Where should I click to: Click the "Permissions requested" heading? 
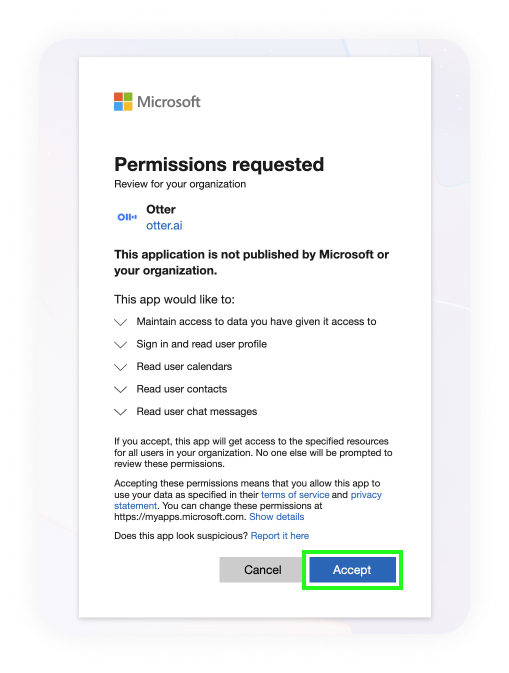coord(219,164)
